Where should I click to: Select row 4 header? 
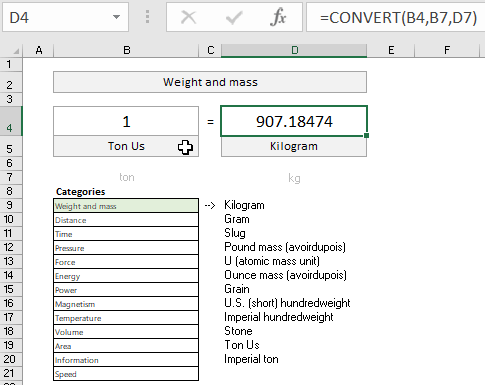coord(11,121)
